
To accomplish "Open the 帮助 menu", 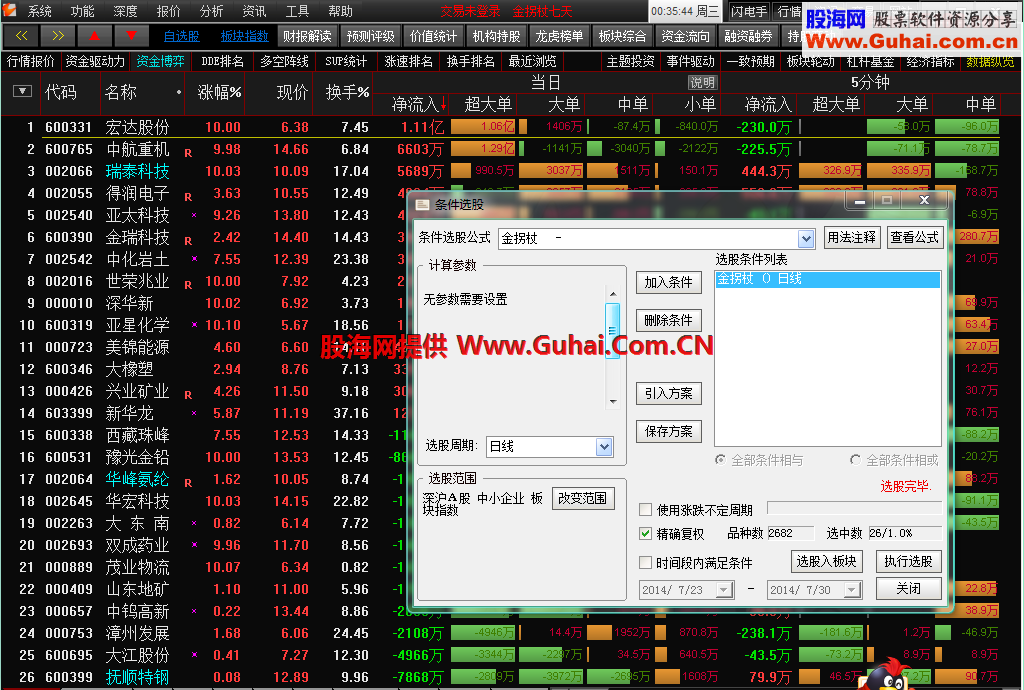I will tap(340, 11).
